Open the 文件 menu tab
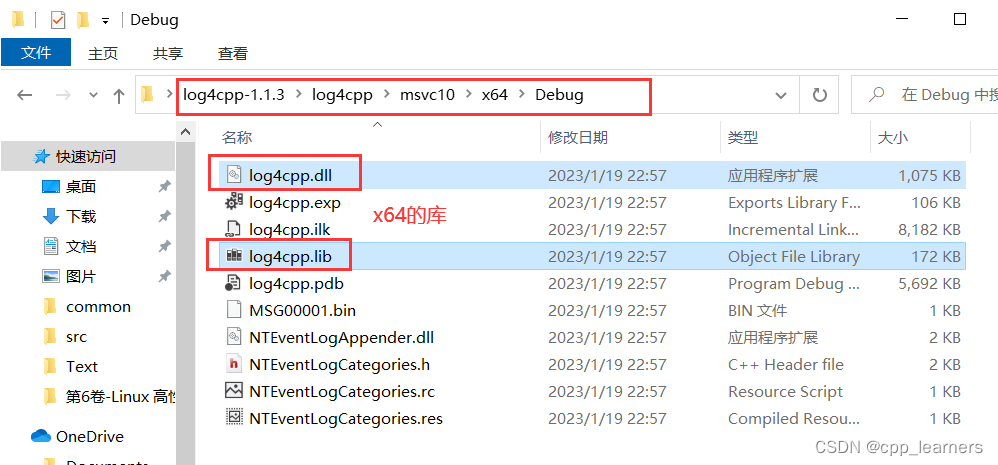 point(36,53)
